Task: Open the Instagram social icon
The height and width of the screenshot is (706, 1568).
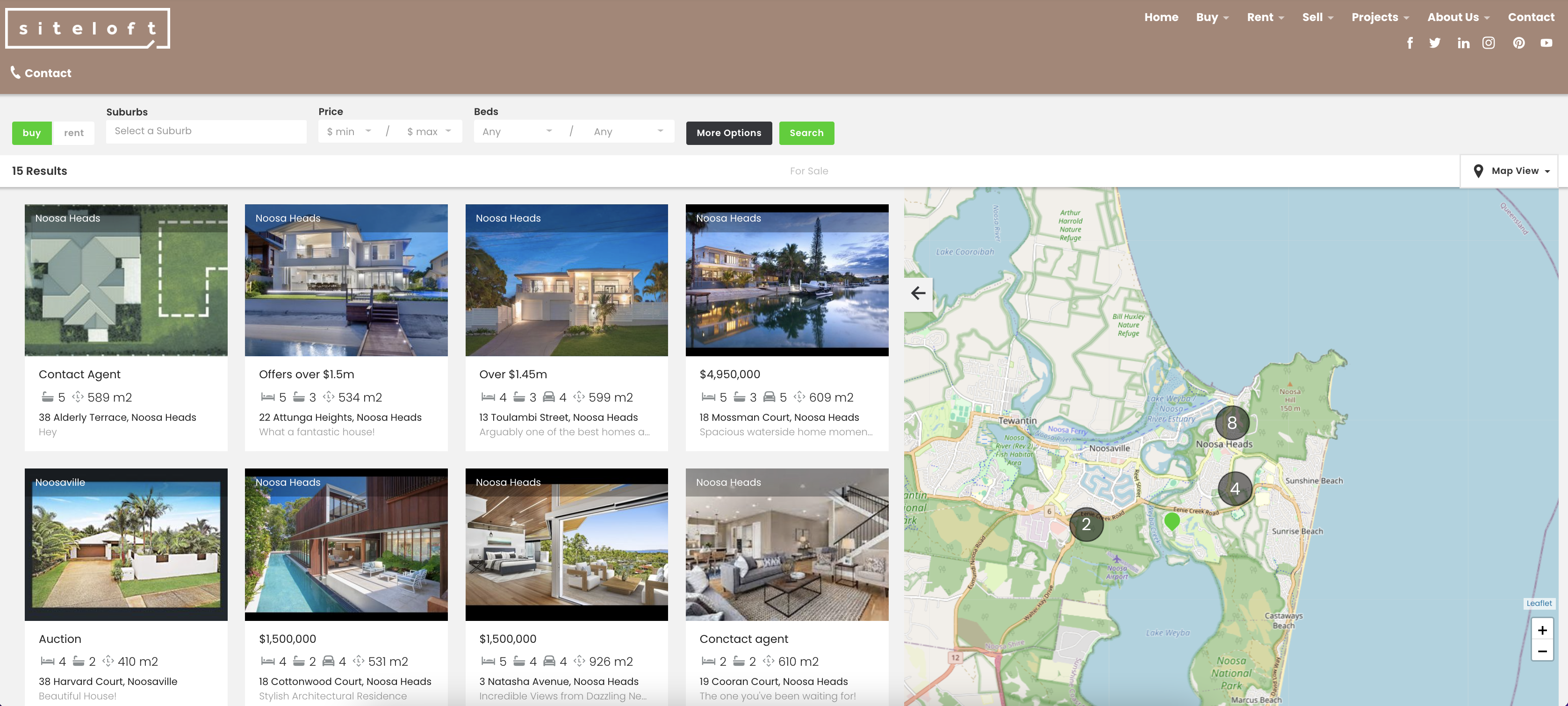Action: click(x=1488, y=43)
